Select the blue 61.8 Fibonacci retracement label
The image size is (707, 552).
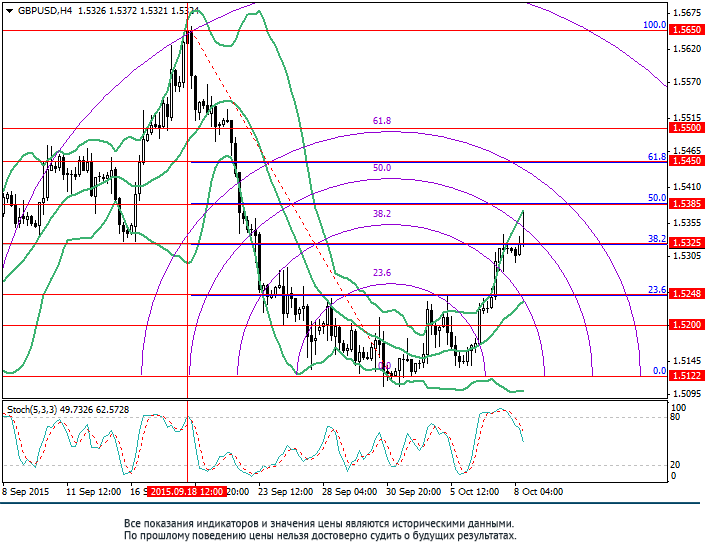pyautogui.click(x=657, y=156)
